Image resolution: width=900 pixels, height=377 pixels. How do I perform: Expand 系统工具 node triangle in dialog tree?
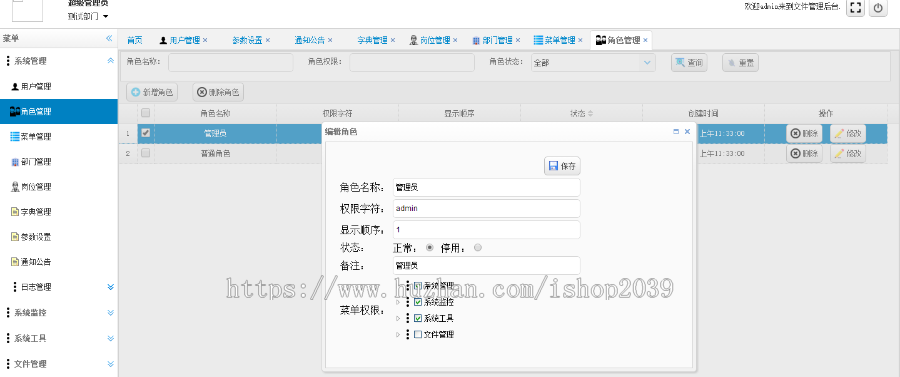(398, 318)
